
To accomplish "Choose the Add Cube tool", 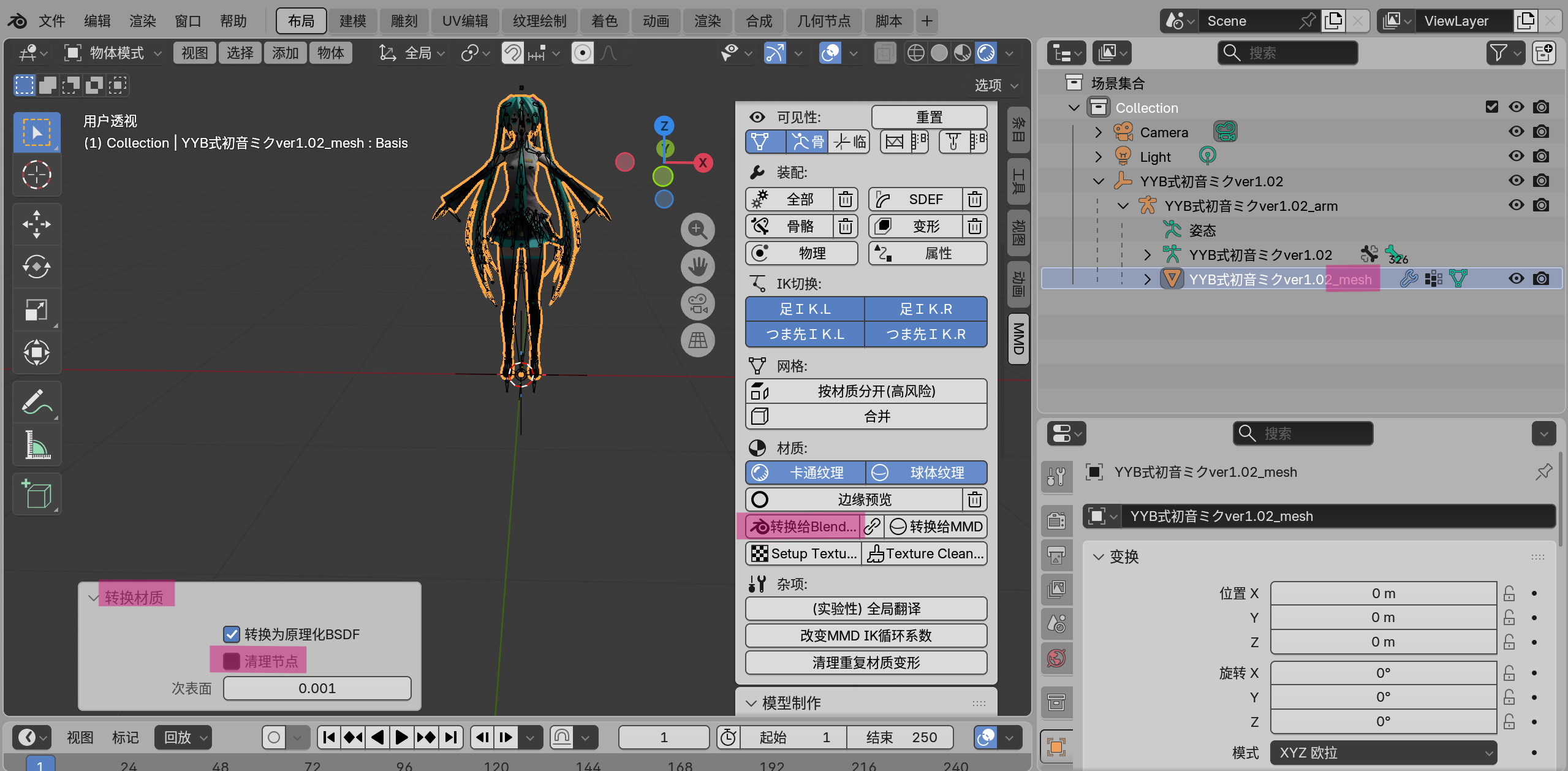I will click(36, 493).
